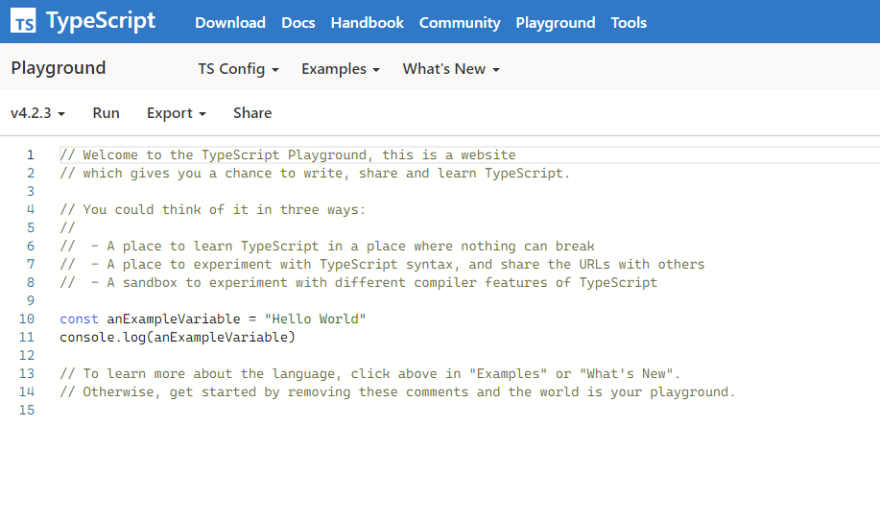The width and height of the screenshot is (880, 520).
Task: Open the v4.2.3 version selector
Action: pyautogui.click(x=38, y=113)
